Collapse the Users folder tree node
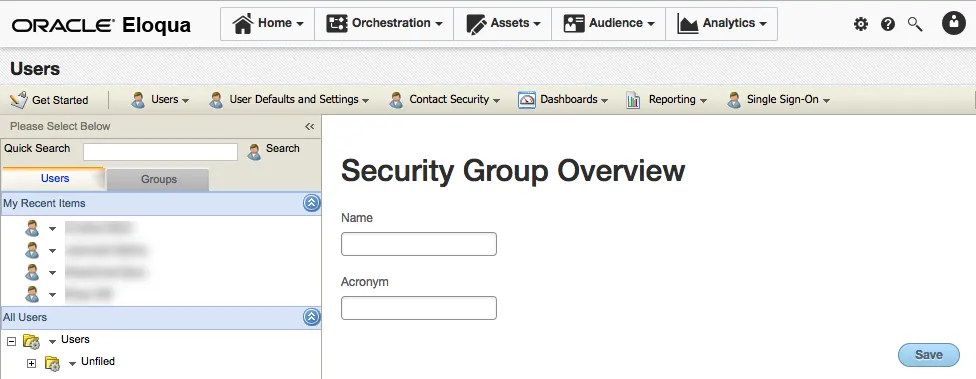The width and height of the screenshot is (976, 379). [11, 342]
